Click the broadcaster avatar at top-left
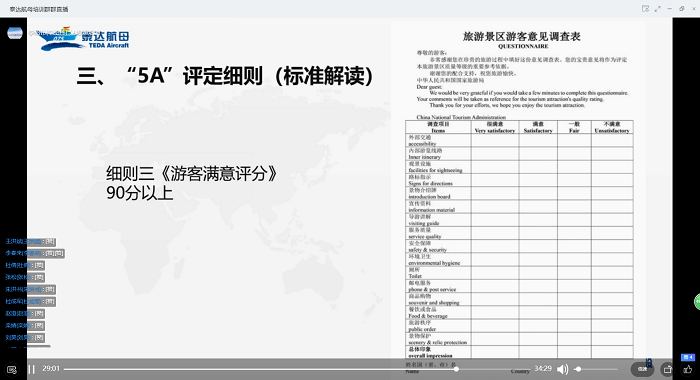This screenshot has width=700, height=380. pos(15,33)
